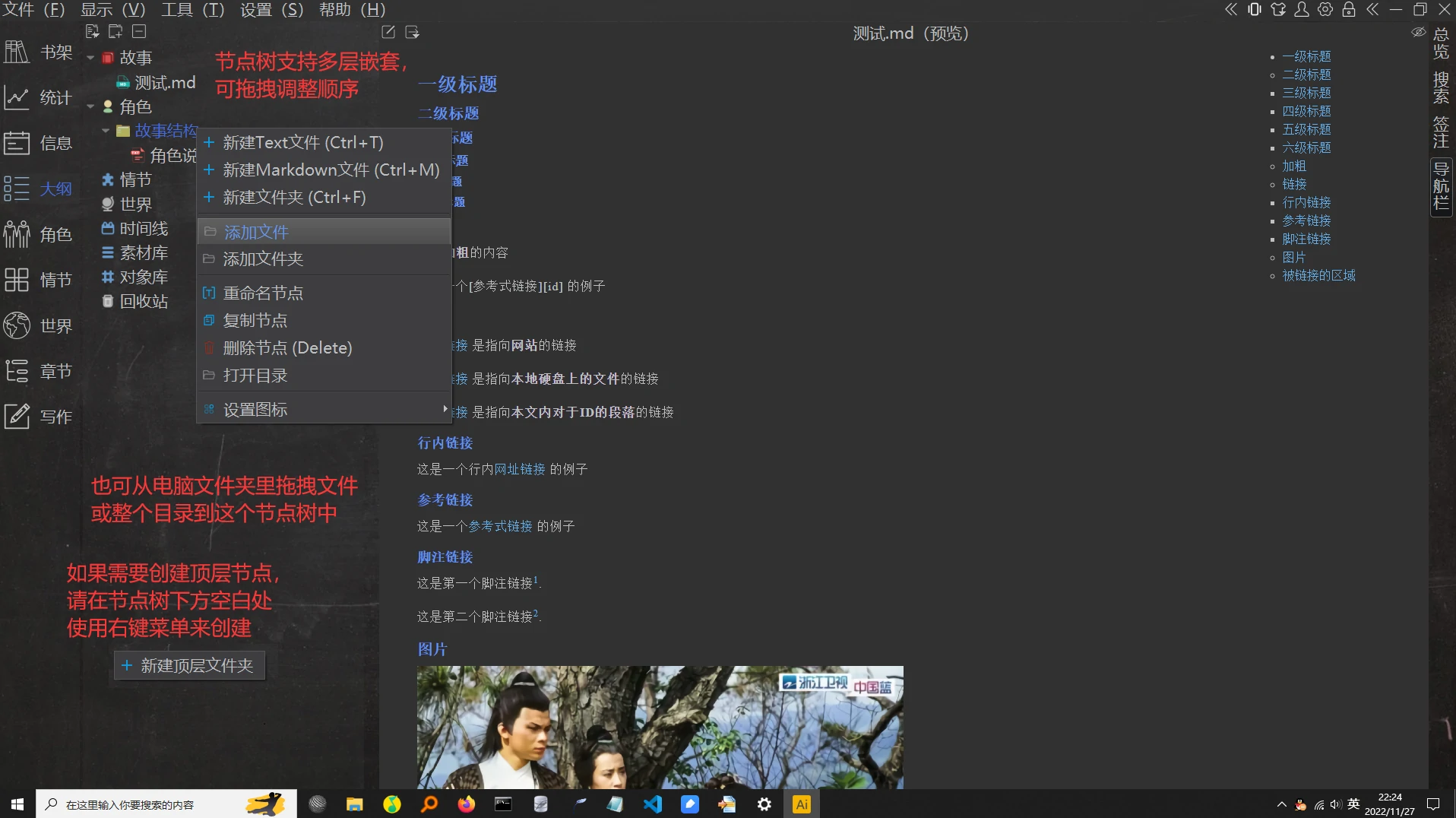Open the 文件 (F) menu
This screenshot has height=818, width=1456.
click(33, 10)
